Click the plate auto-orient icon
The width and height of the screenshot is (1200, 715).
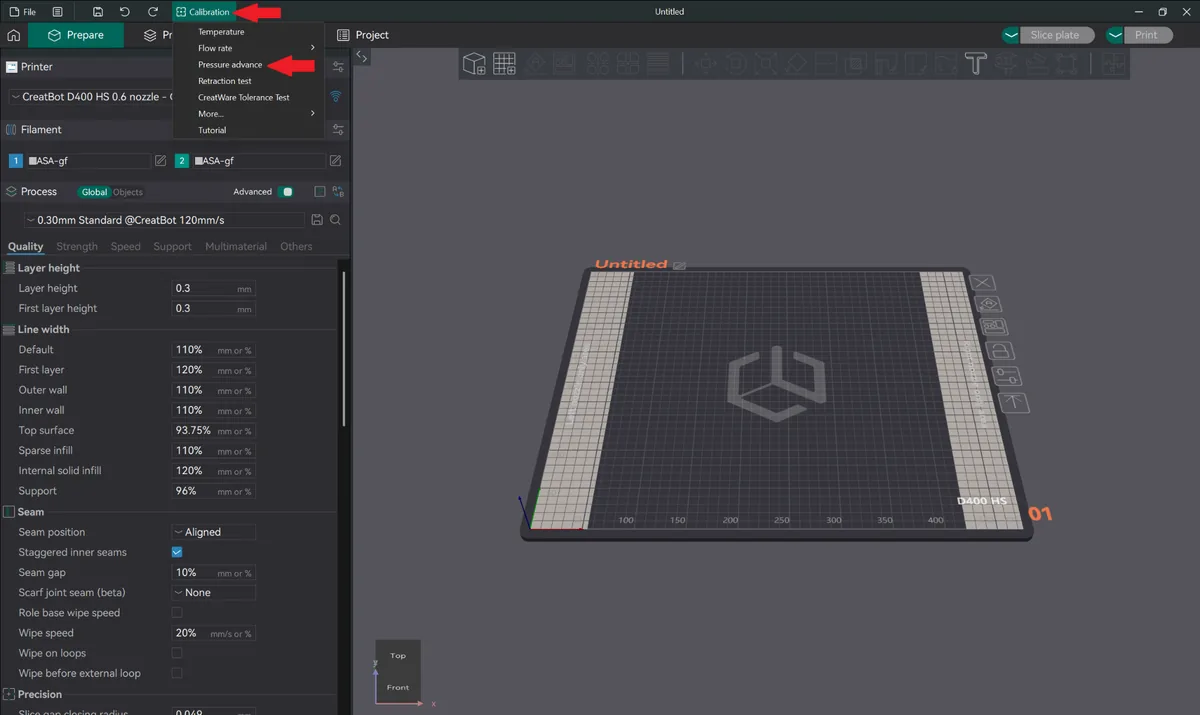(x=988, y=304)
